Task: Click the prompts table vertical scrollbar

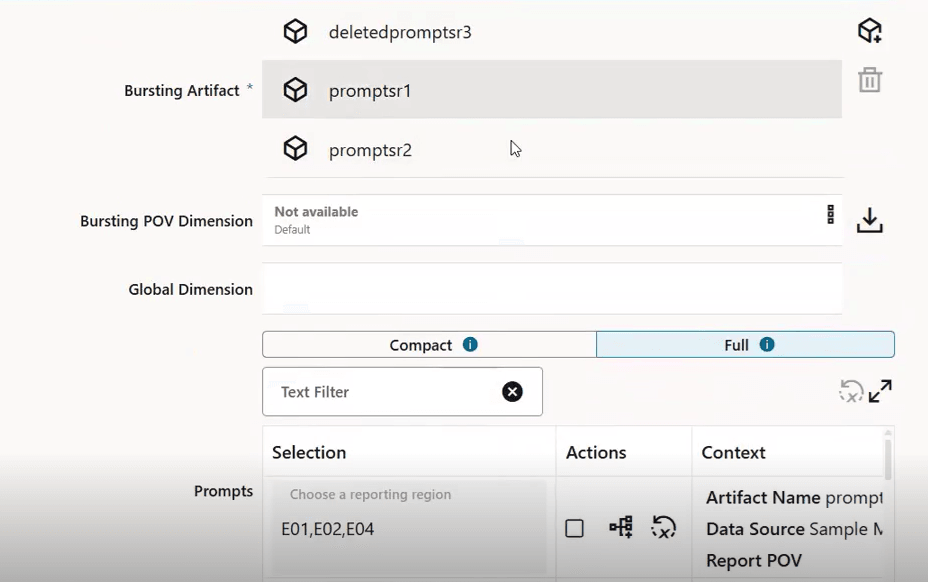Action: (x=888, y=459)
